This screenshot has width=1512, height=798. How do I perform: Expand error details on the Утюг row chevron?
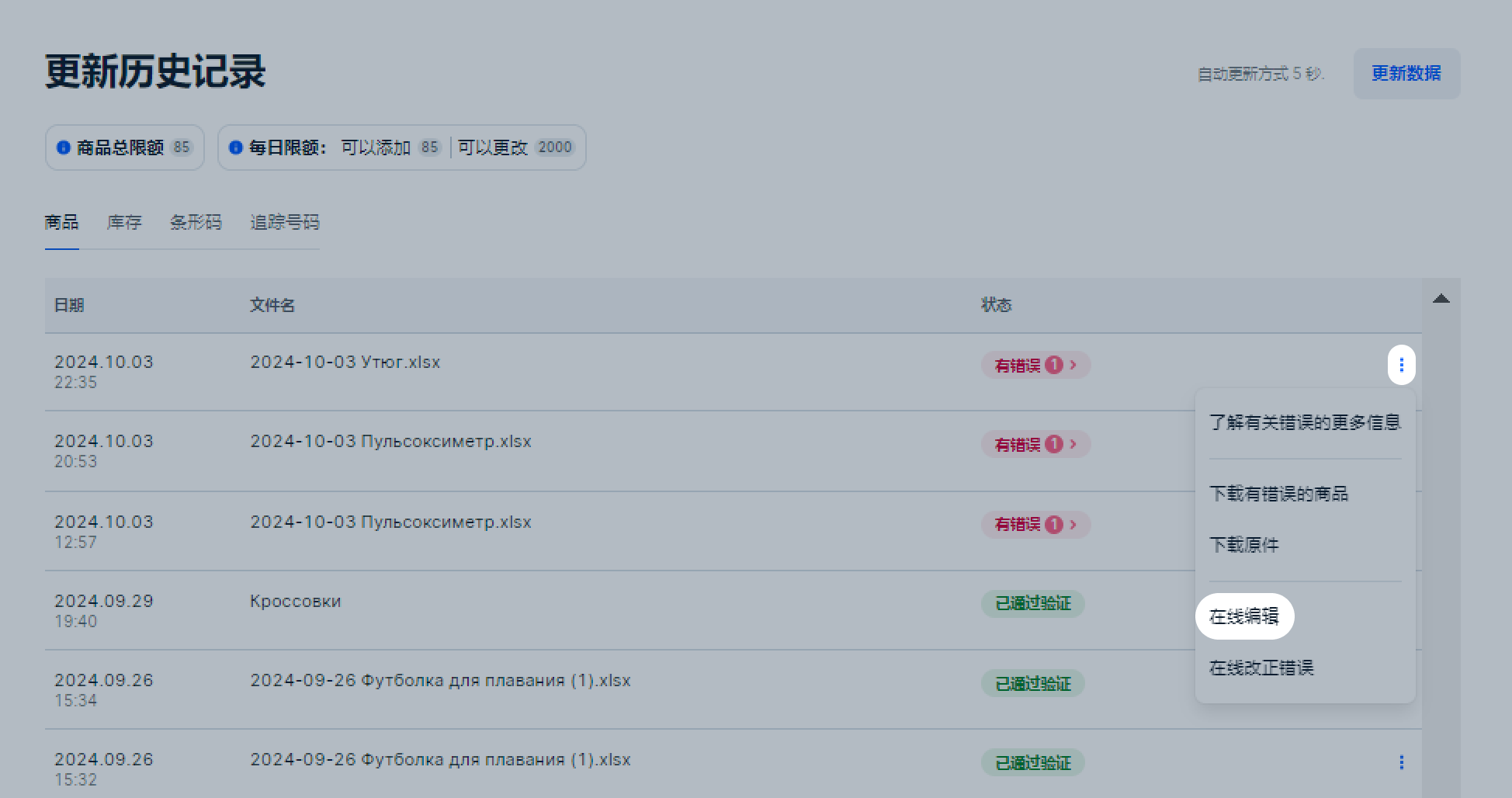[x=1074, y=365]
